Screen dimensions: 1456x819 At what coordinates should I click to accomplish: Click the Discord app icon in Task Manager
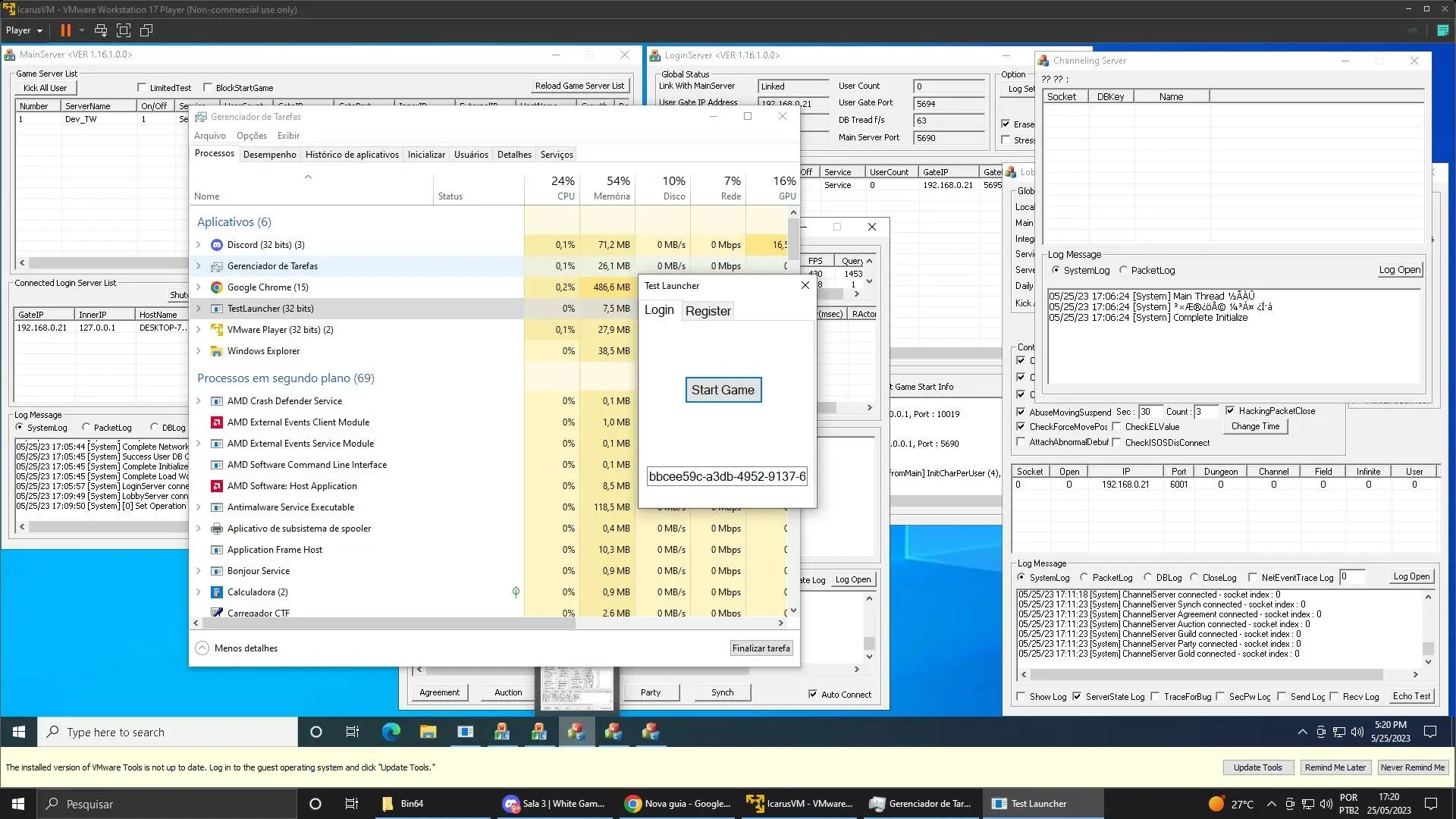coord(216,245)
